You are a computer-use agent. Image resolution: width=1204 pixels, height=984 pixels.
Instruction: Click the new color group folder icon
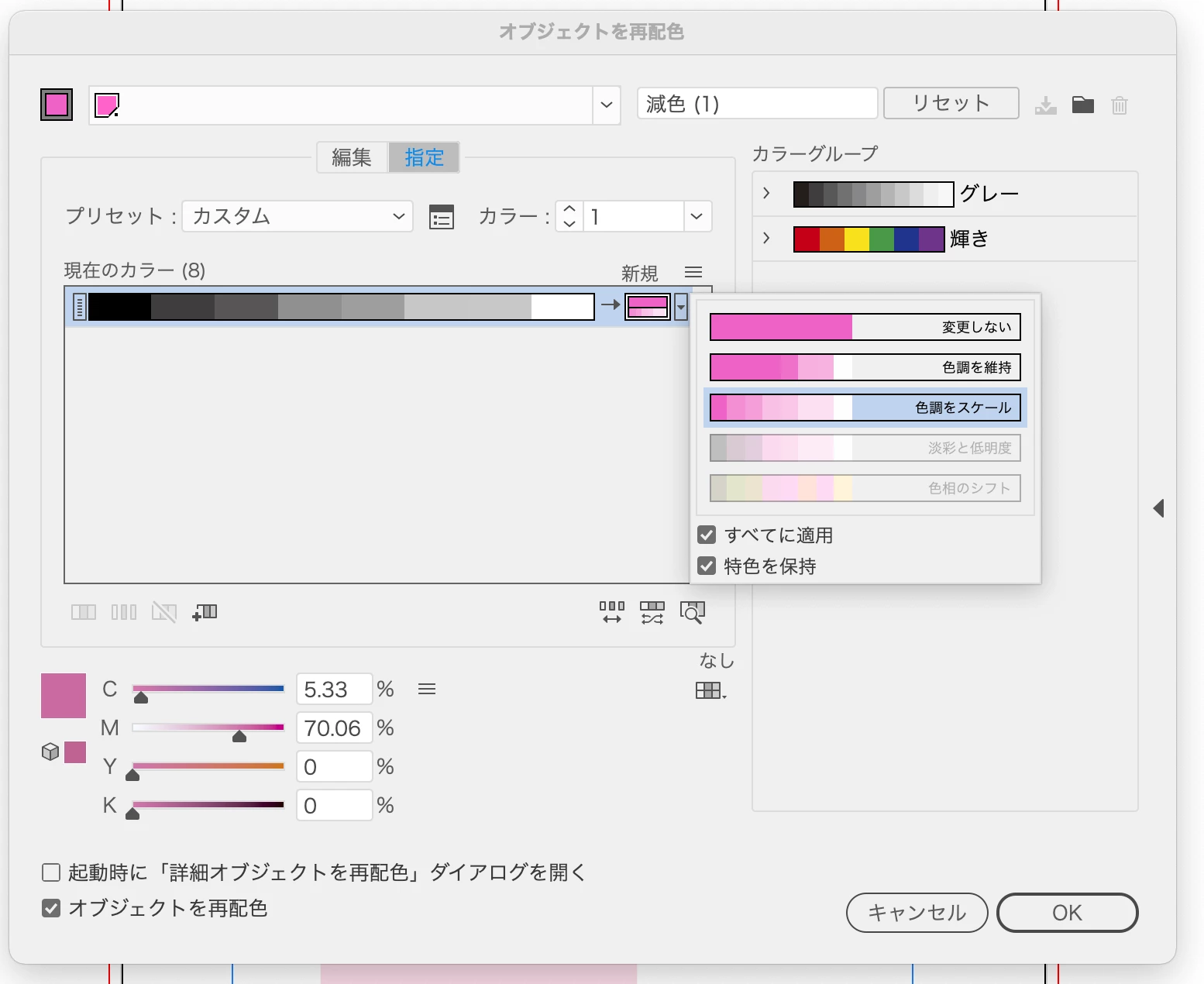click(x=1082, y=105)
